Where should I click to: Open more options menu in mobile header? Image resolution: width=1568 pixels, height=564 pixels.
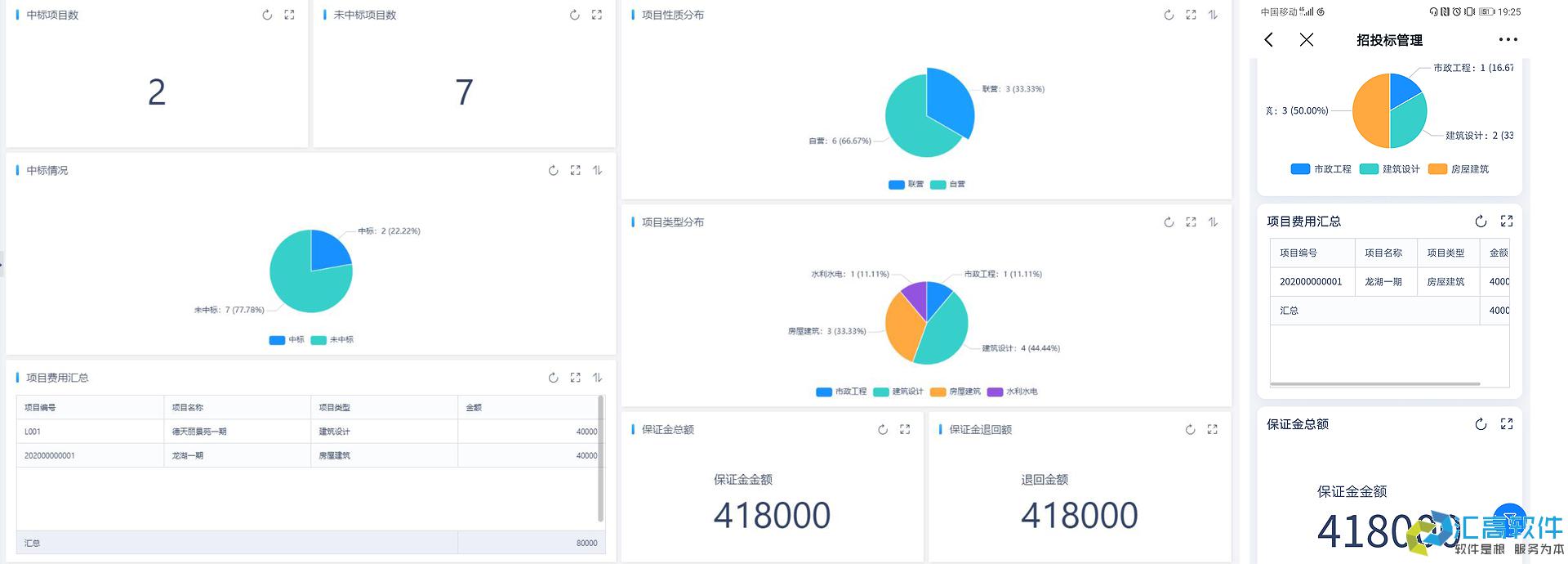(x=1508, y=39)
